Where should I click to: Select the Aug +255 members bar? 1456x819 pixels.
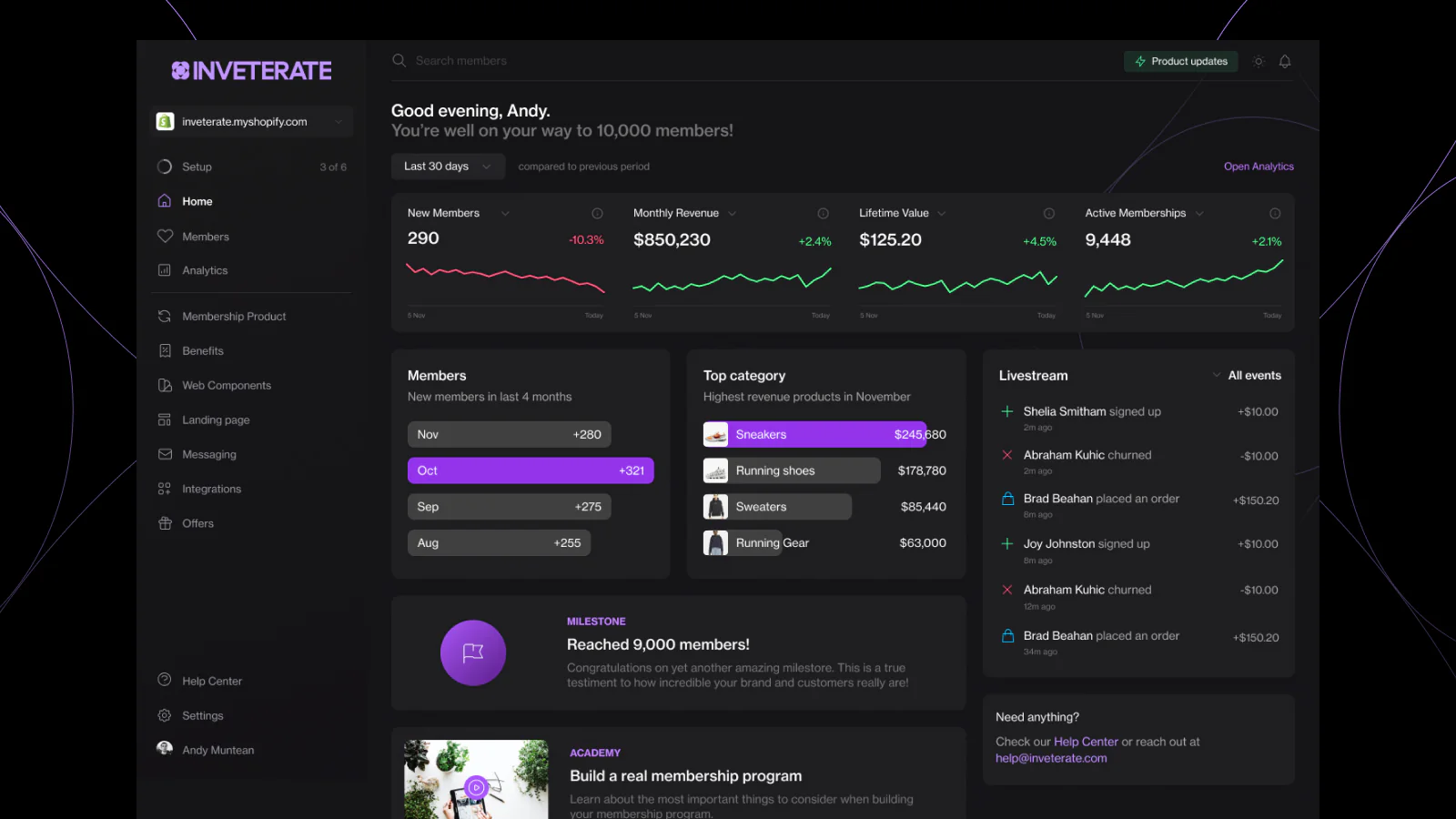[499, 543]
